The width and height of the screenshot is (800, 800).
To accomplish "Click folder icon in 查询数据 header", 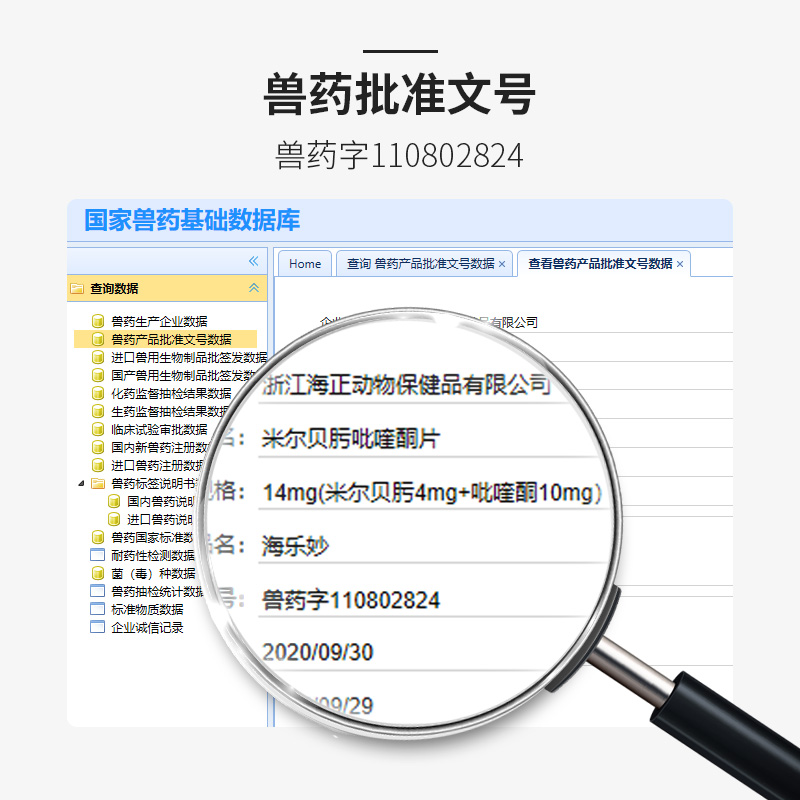I will (77, 288).
